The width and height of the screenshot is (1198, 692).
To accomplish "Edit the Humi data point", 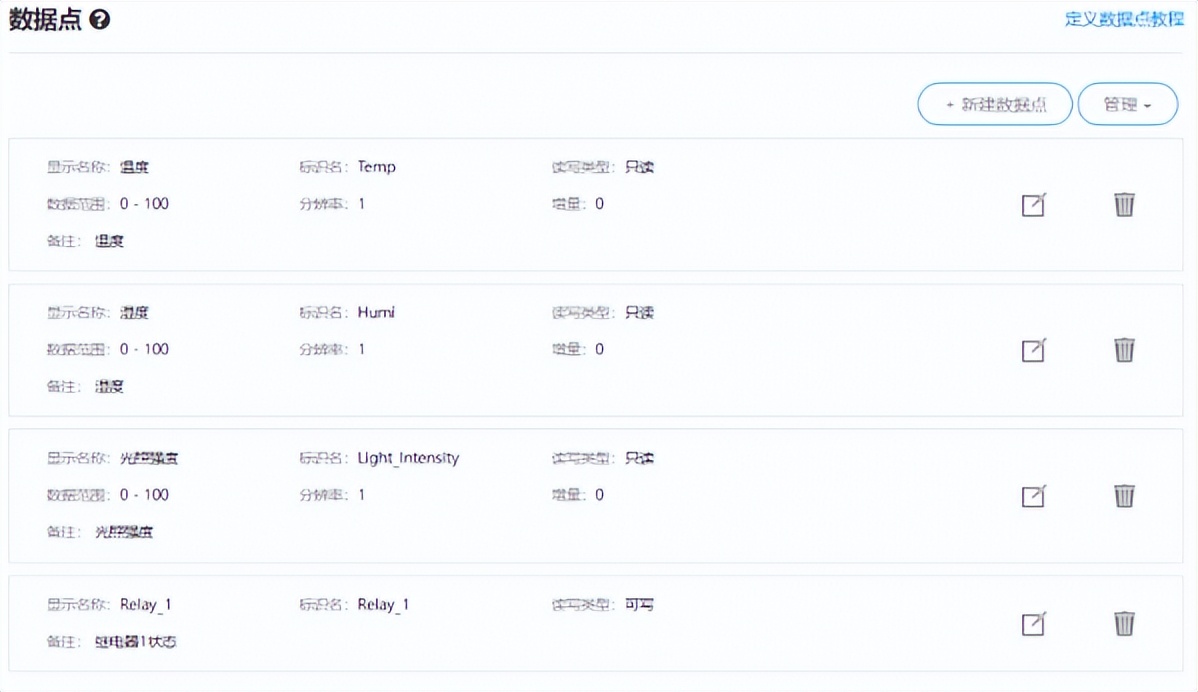I will pyautogui.click(x=1033, y=350).
